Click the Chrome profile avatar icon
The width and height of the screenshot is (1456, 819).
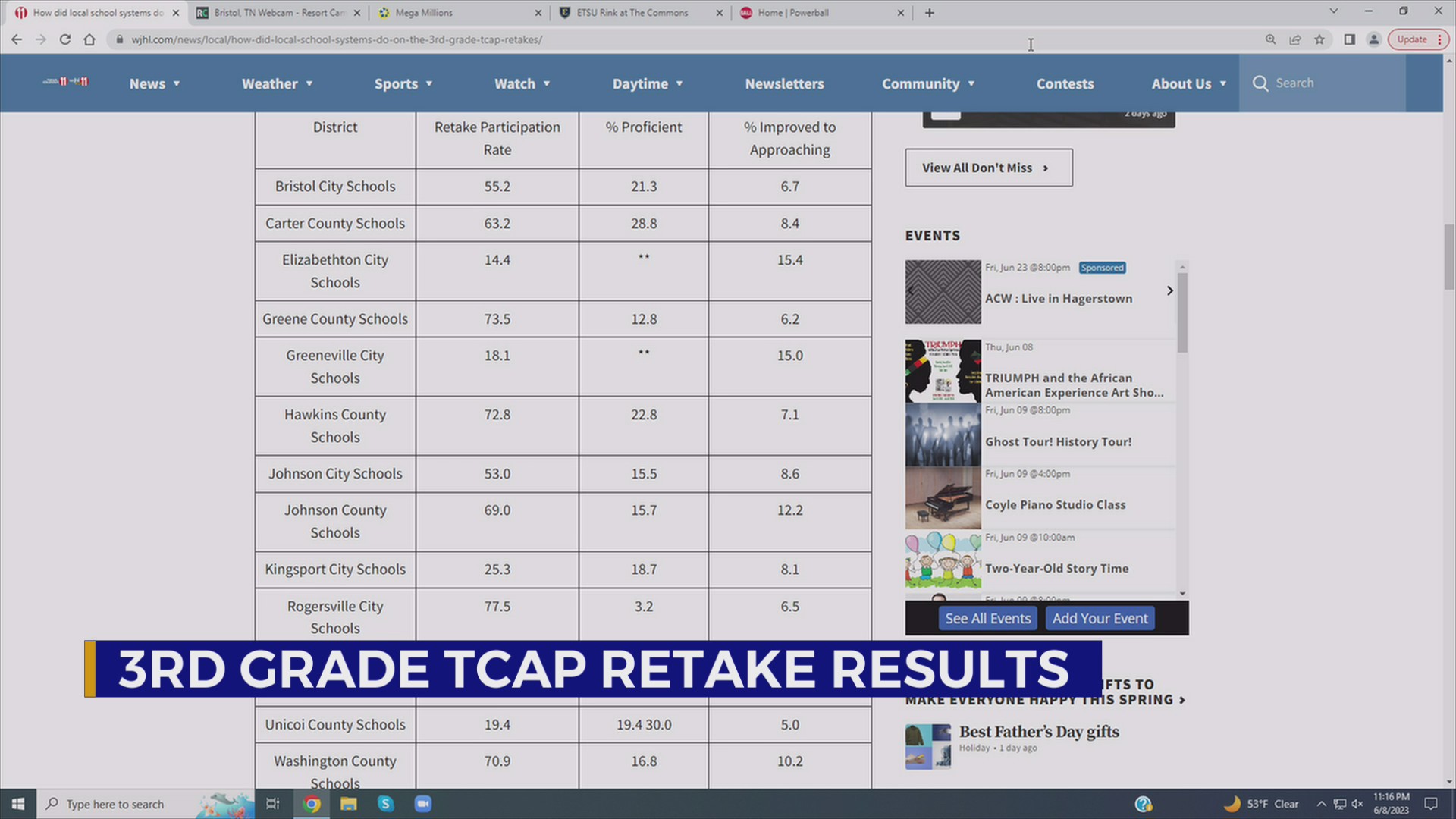point(1374,39)
